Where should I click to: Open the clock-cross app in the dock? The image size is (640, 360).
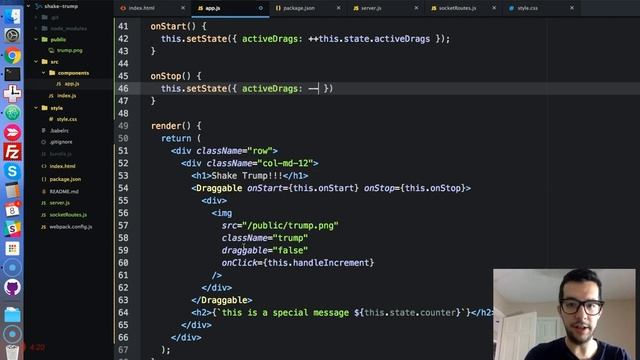pyautogui.click(x=12, y=93)
